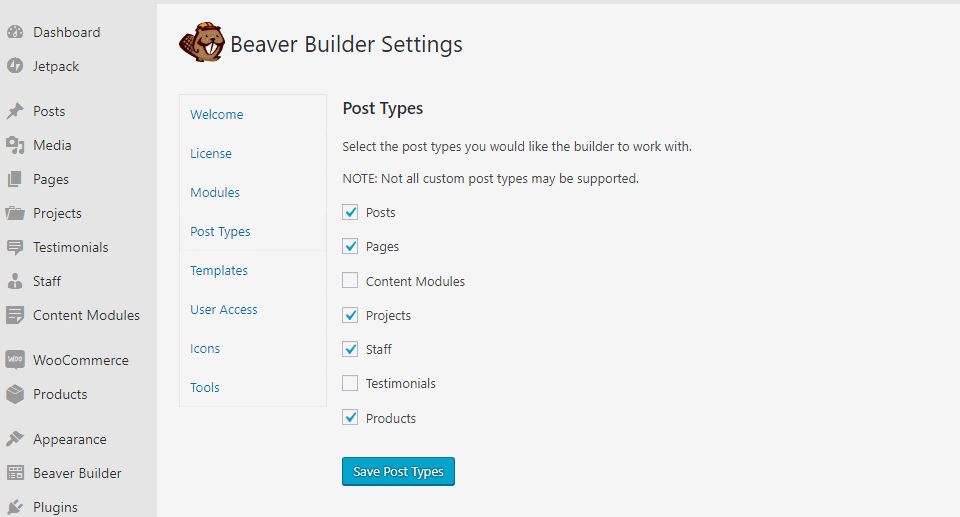
Task: Enable the Testimonials checkbox
Action: point(350,383)
